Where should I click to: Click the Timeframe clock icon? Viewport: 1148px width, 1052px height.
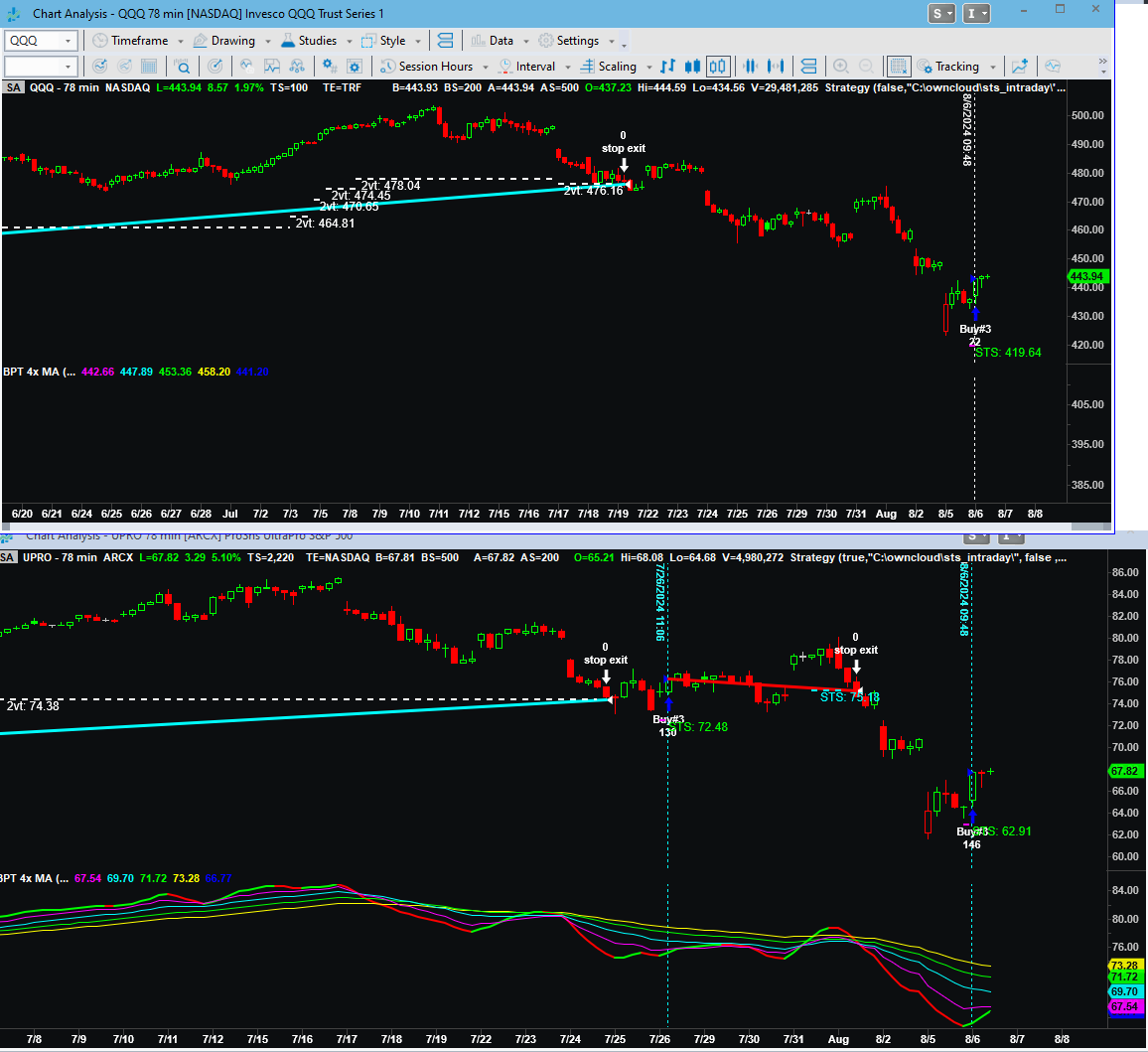point(99,41)
